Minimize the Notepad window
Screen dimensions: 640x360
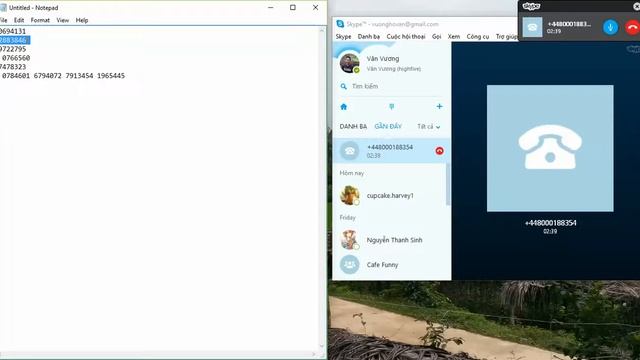[270, 7]
